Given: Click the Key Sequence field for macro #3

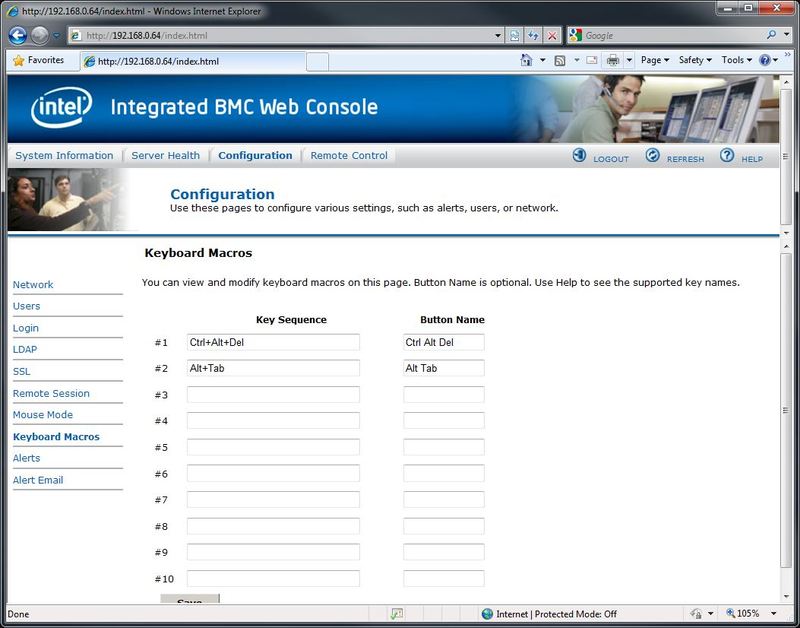Looking at the screenshot, I should tap(273, 395).
